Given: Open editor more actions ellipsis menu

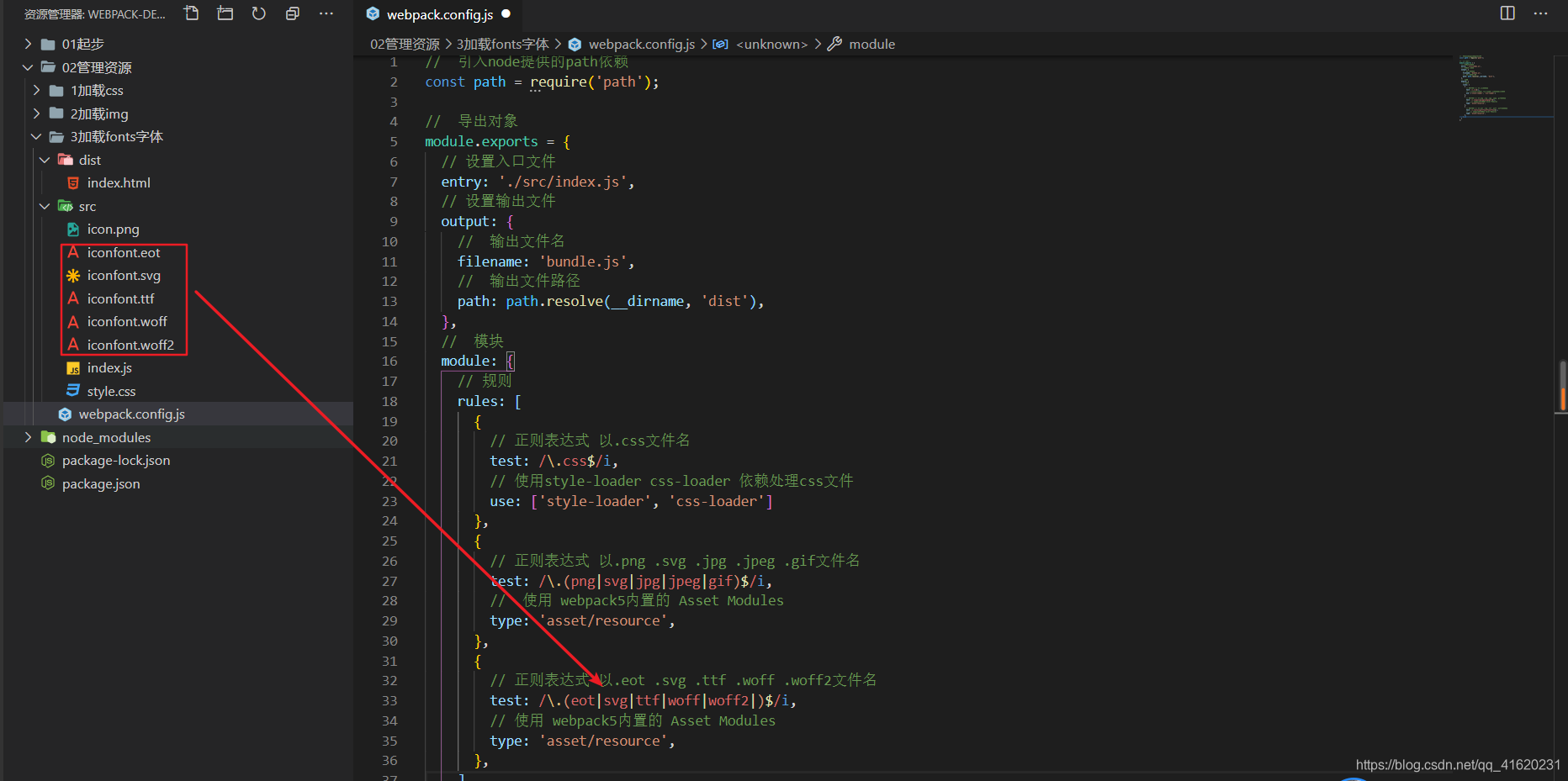Looking at the screenshot, I should pyautogui.click(x=1540, y=13).
